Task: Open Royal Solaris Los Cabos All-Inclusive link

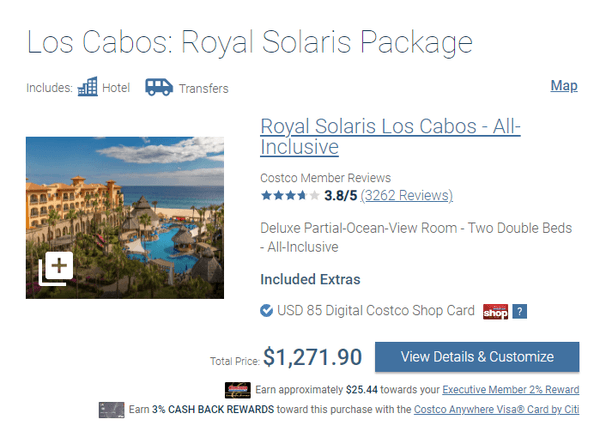Action: (x=390, y=137)
